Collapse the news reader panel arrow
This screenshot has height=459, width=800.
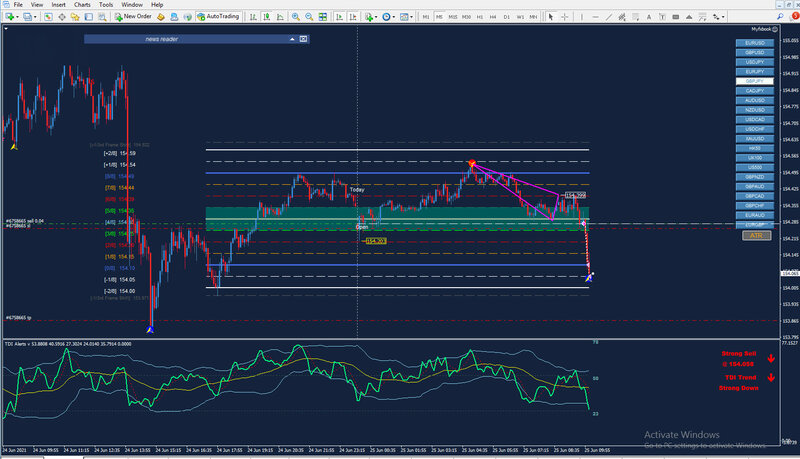coord(293,39)
